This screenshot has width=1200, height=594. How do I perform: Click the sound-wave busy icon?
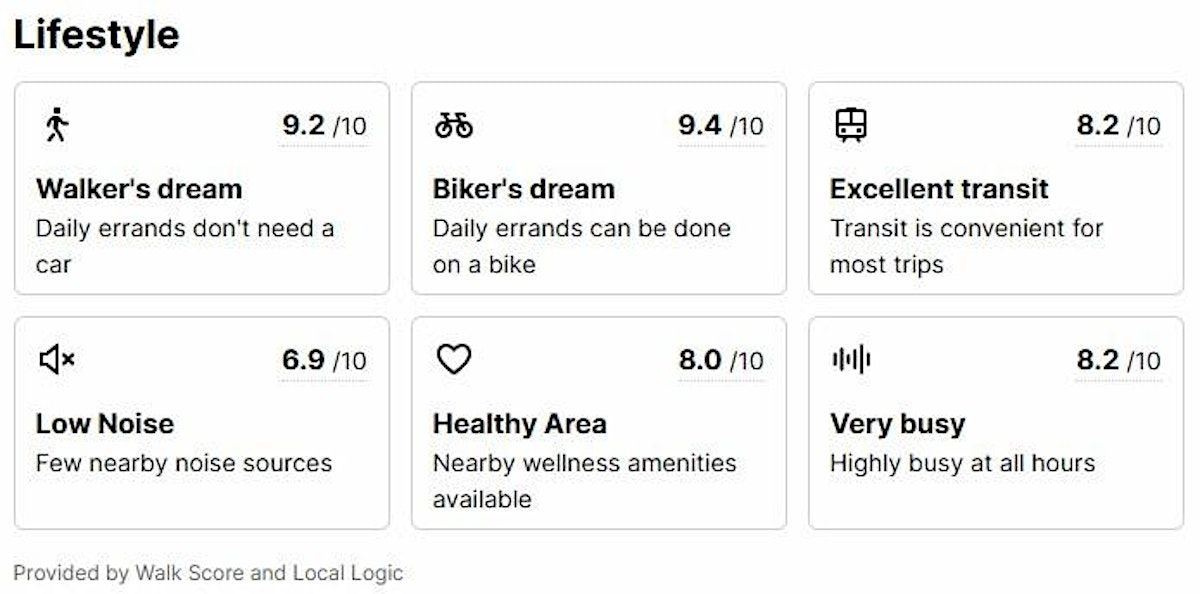(851, 359)
